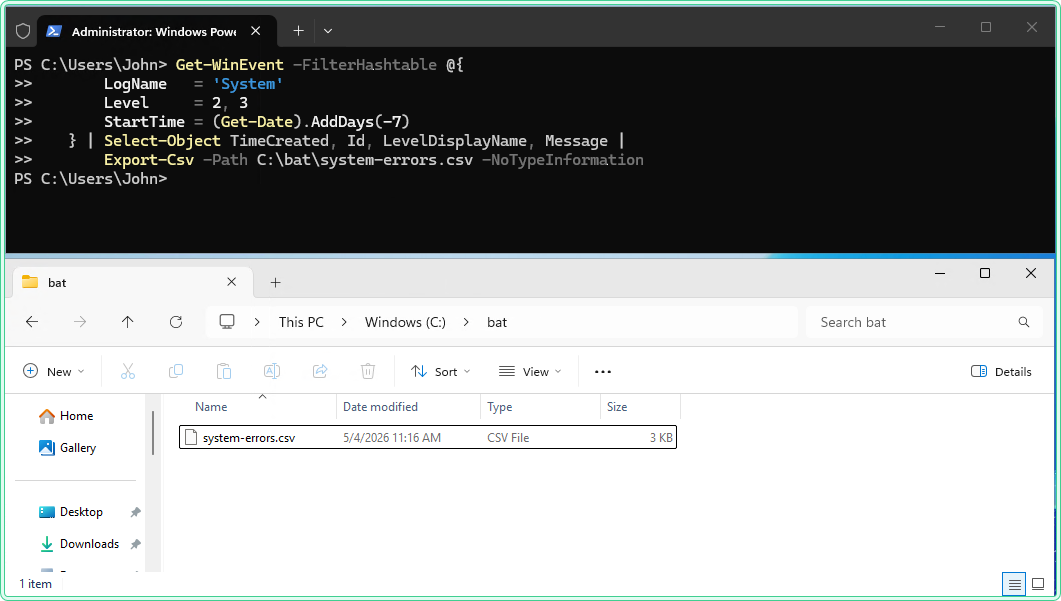Toggle the Details pane button
This screenshot has width=1061, height=601.
1001,372
